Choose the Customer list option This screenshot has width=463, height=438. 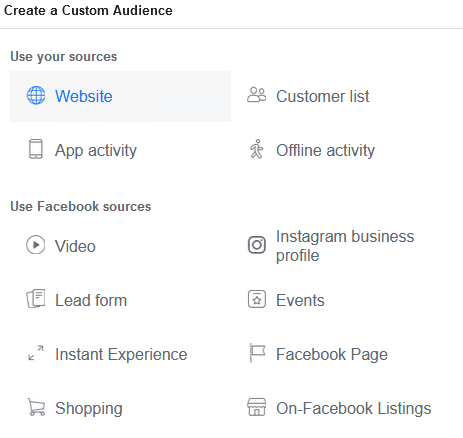(323, 96)
